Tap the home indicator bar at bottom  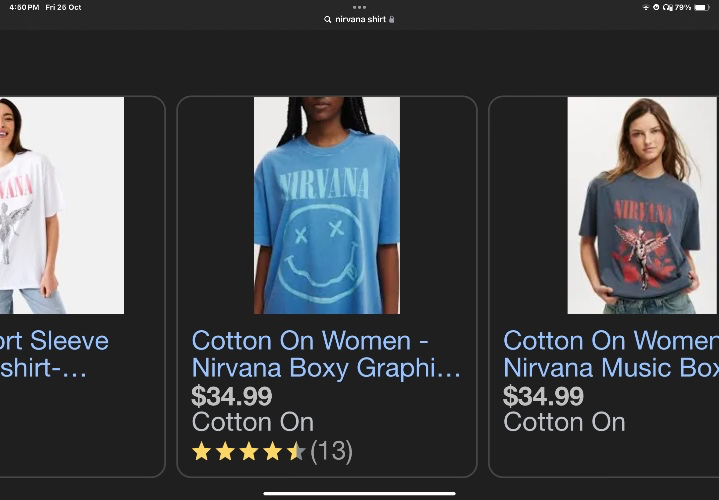(x=360, y=494)
